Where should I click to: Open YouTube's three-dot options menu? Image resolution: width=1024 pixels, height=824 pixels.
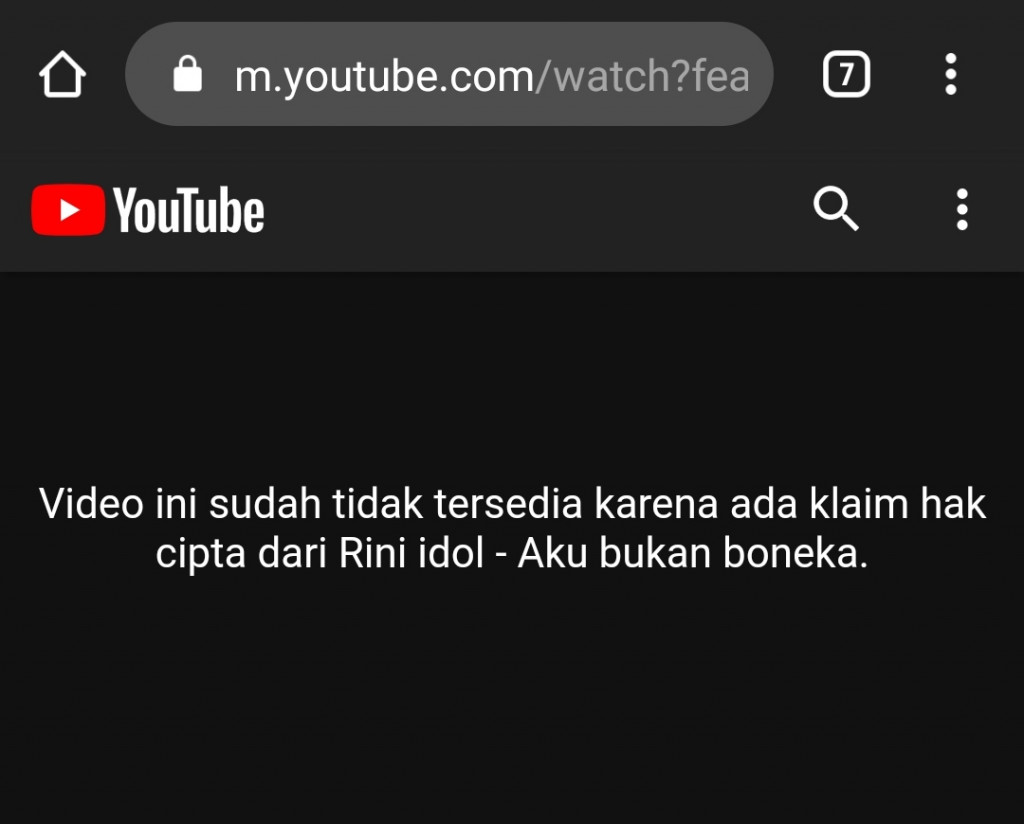coord(962,210)
